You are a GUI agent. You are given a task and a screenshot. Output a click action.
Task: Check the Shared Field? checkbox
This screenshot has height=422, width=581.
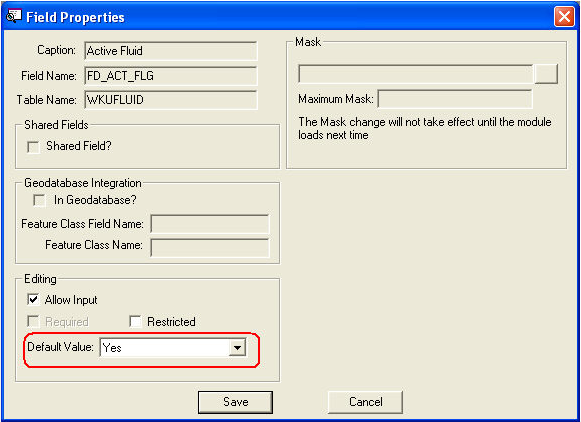pos(33,147)
